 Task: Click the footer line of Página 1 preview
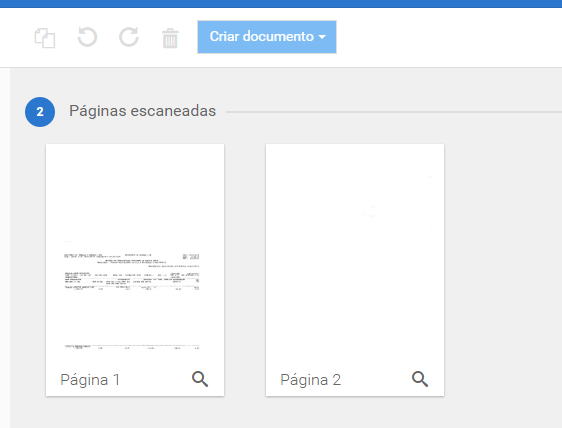tap(132, 347)
